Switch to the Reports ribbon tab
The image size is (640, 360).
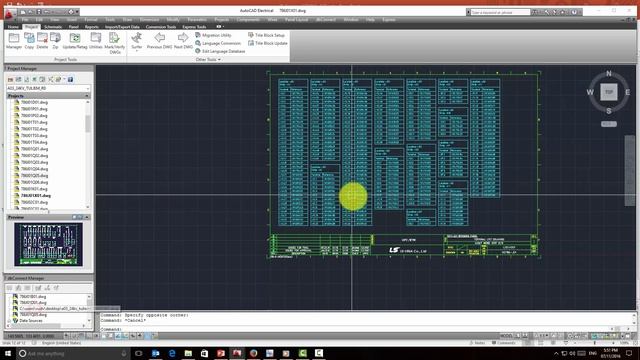click(92, 27)
